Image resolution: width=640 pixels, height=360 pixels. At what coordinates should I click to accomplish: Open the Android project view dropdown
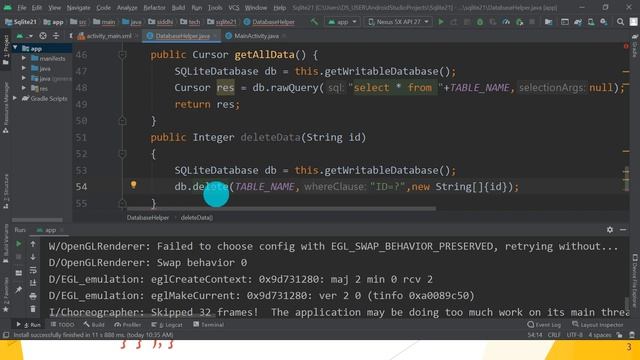pyautogui.click(x=24, y=36)
